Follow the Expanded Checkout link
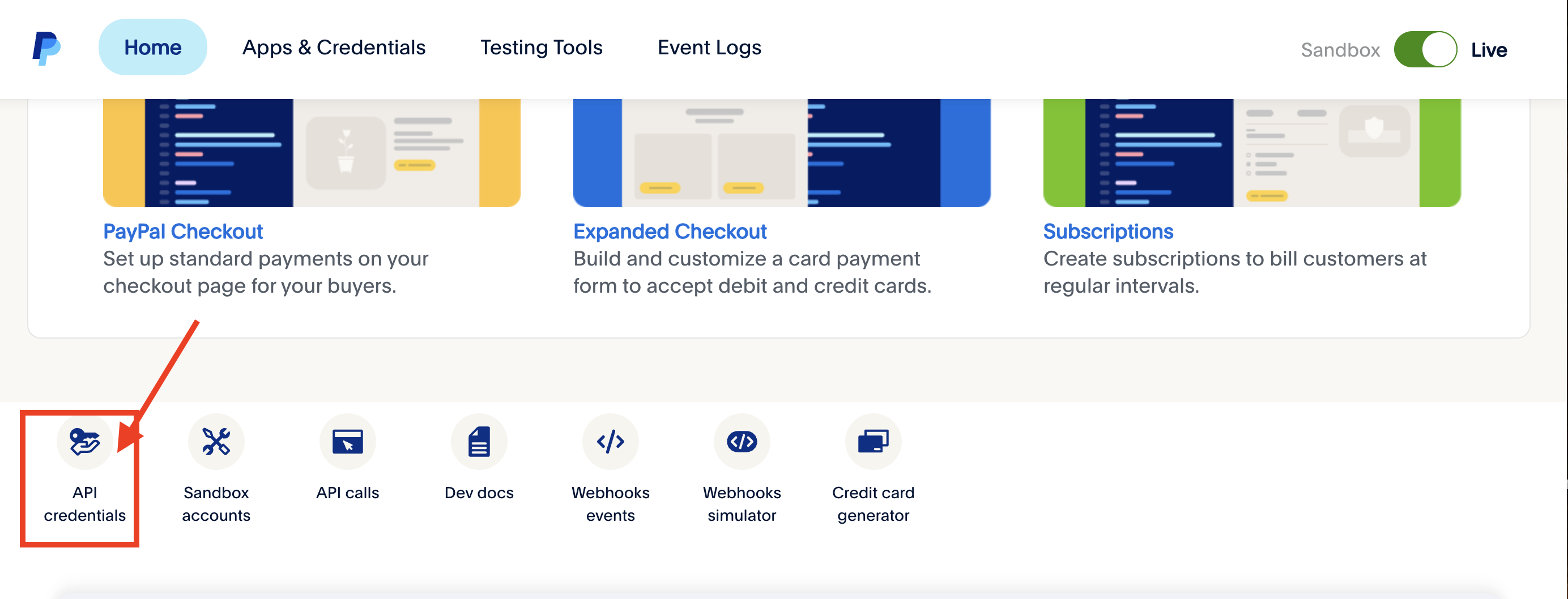Viewport: 1568px width, 599px height. (x=670, y=231)
